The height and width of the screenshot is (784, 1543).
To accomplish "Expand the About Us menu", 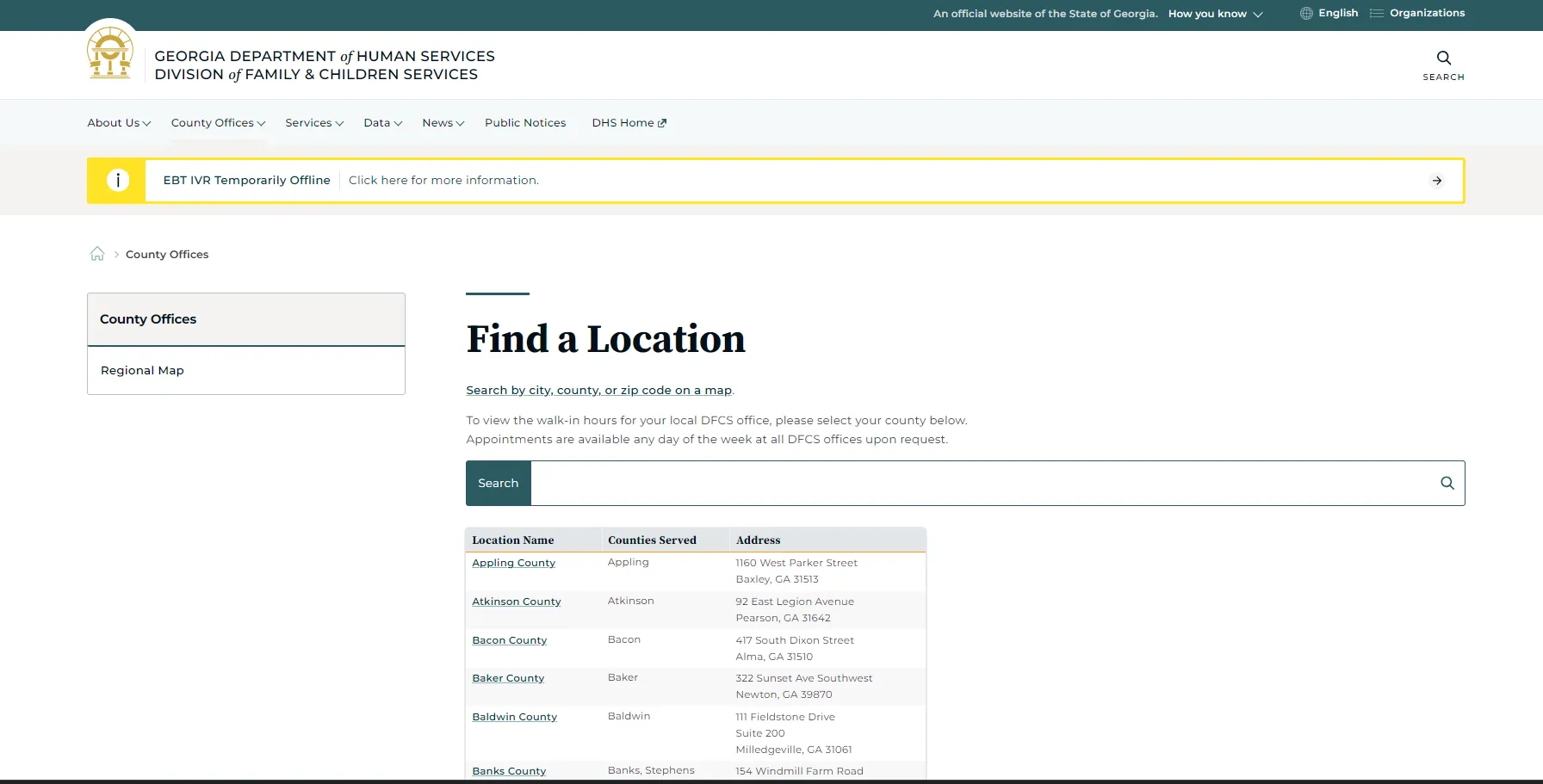I will (x=119, y=123).
